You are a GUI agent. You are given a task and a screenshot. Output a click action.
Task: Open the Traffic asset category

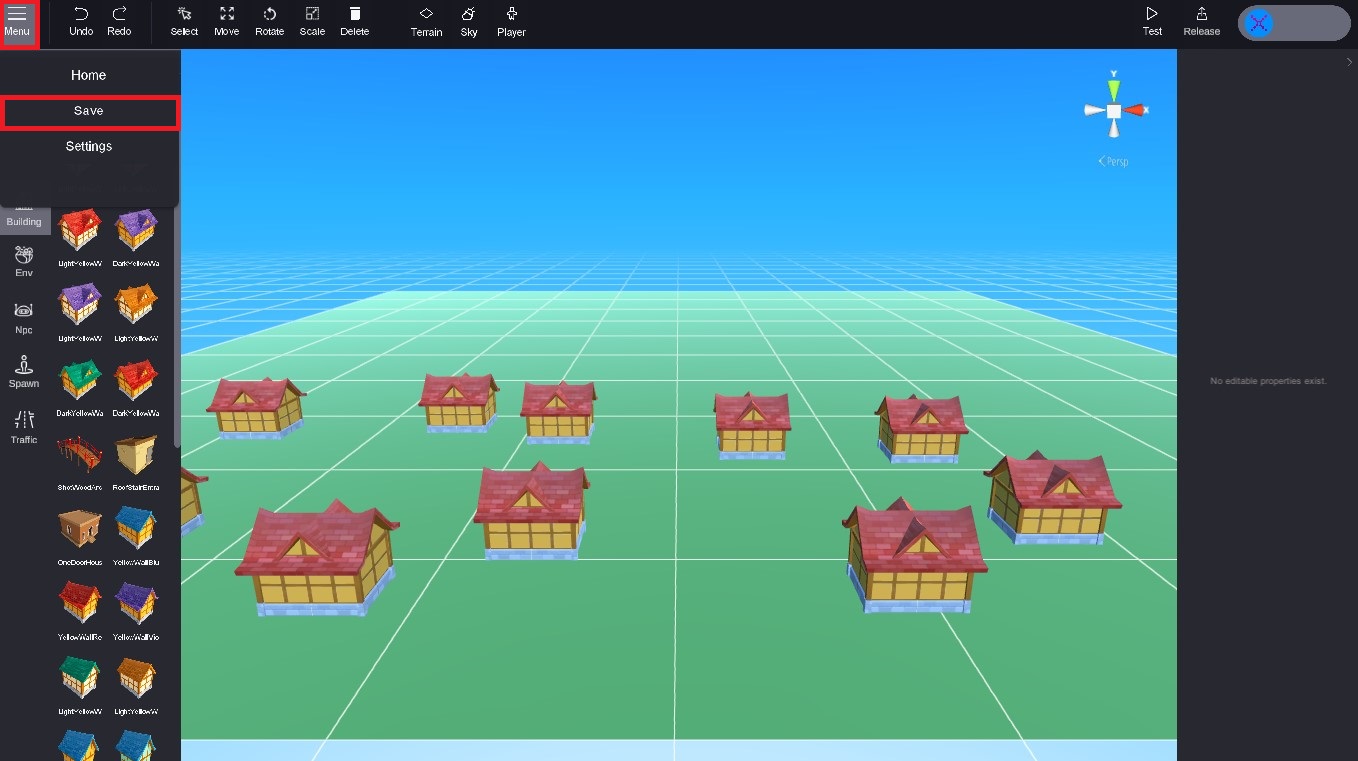pos(22,430)
